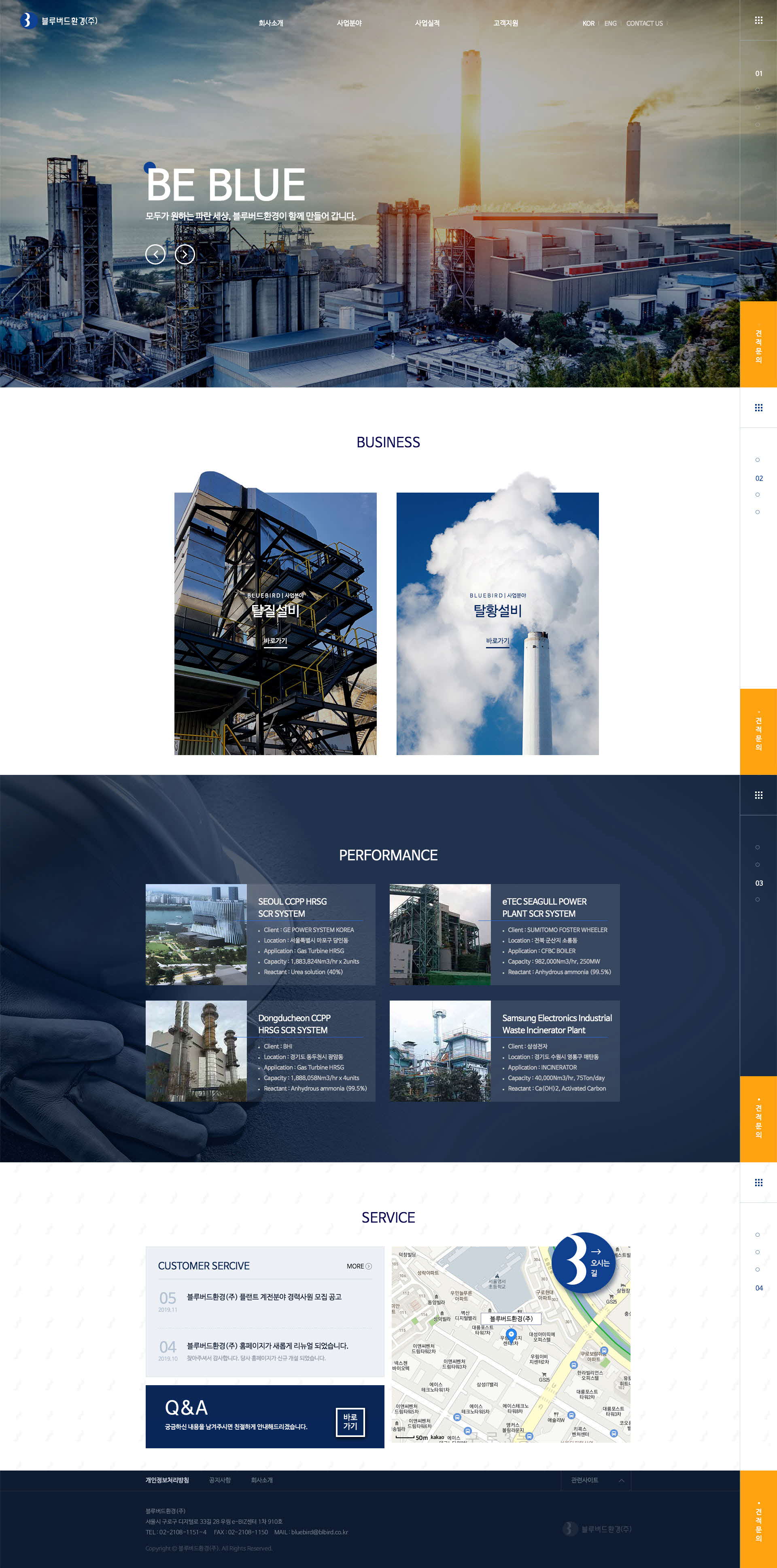Switch the language to ENG

pyautogui.click(x=610, y=24)
